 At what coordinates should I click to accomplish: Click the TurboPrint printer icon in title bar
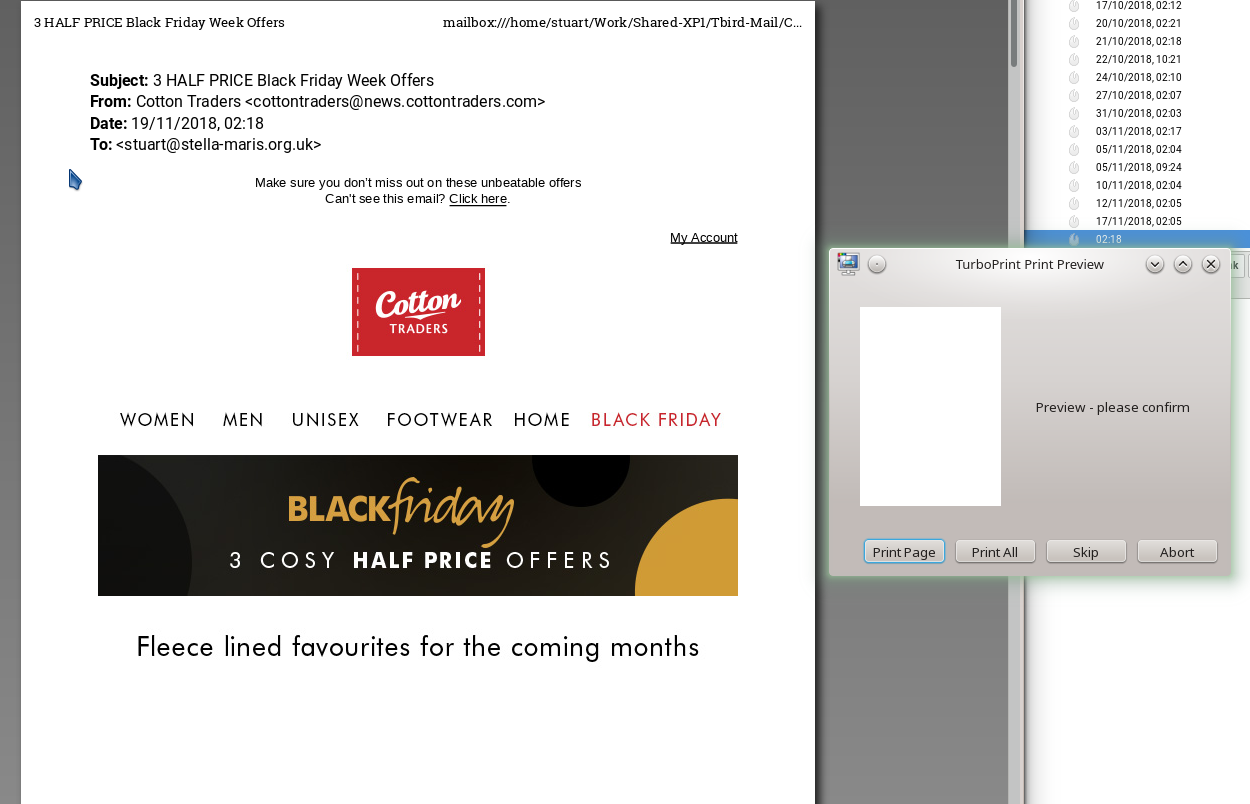click(848, 264)
